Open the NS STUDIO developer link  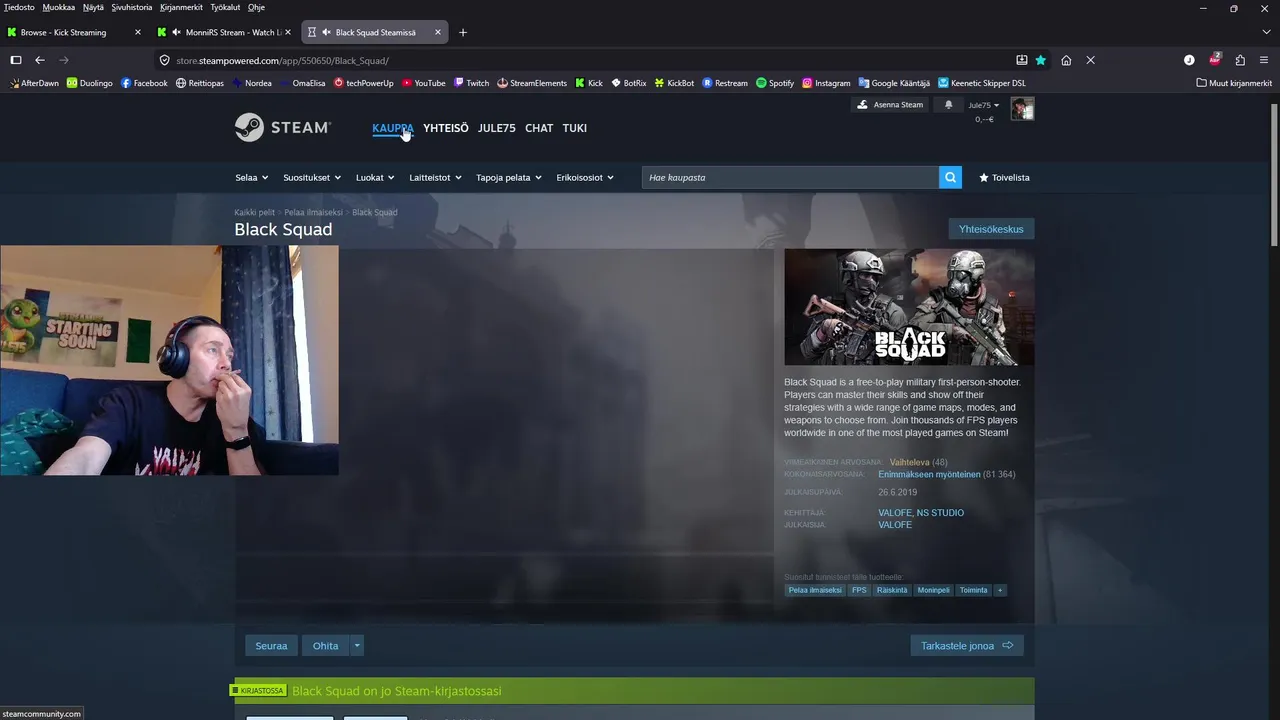(940, 513)
